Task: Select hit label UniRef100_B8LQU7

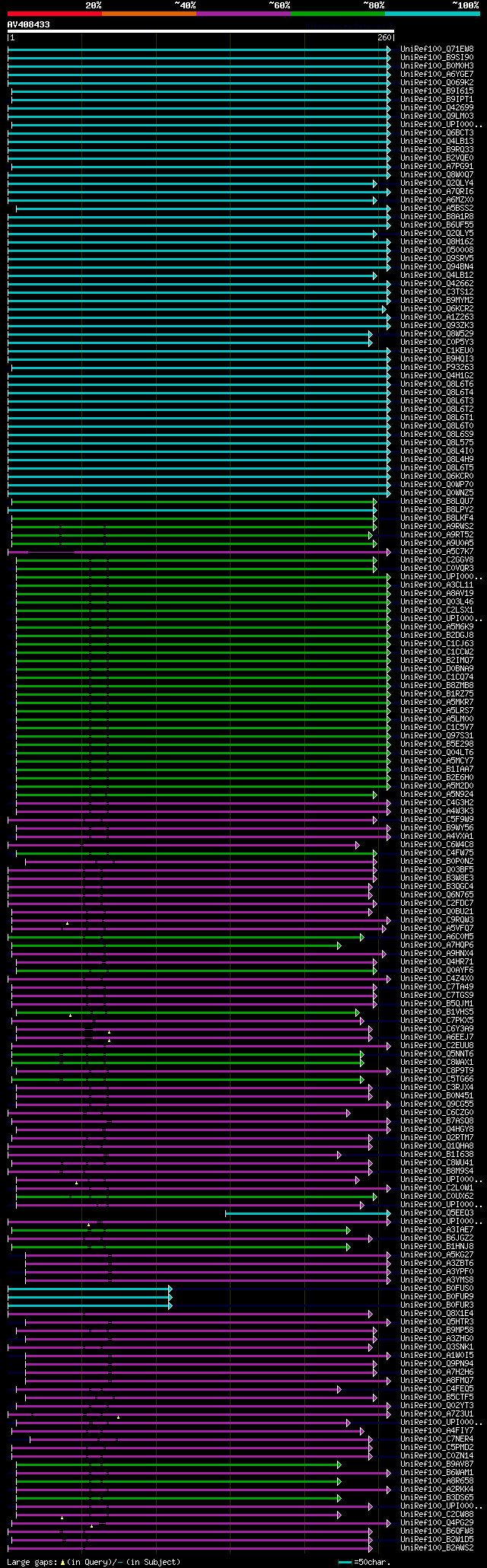Action: (x=437, y=501)
